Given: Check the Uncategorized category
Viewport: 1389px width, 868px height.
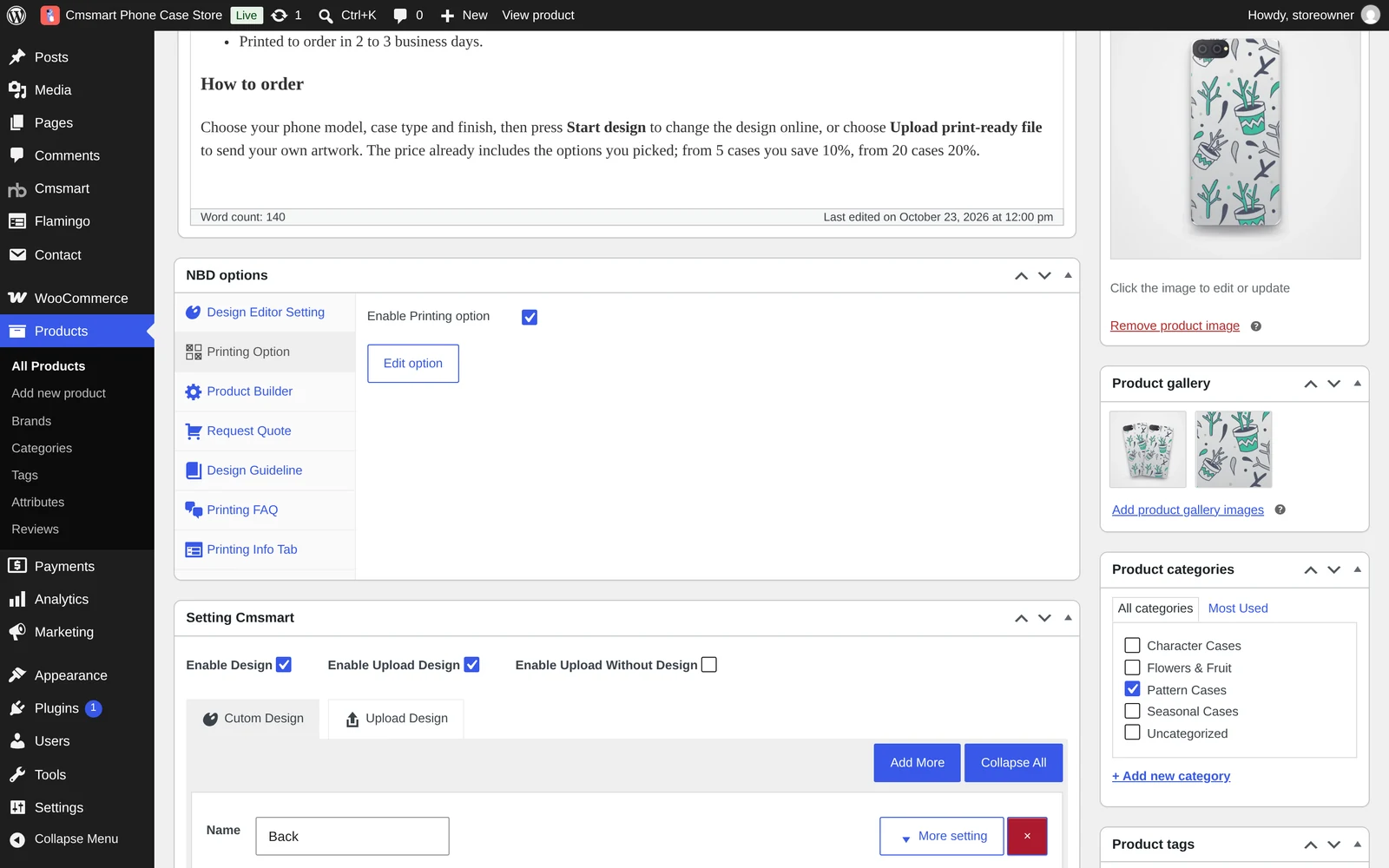Looking at the screenshot, I should point(1132,733).
